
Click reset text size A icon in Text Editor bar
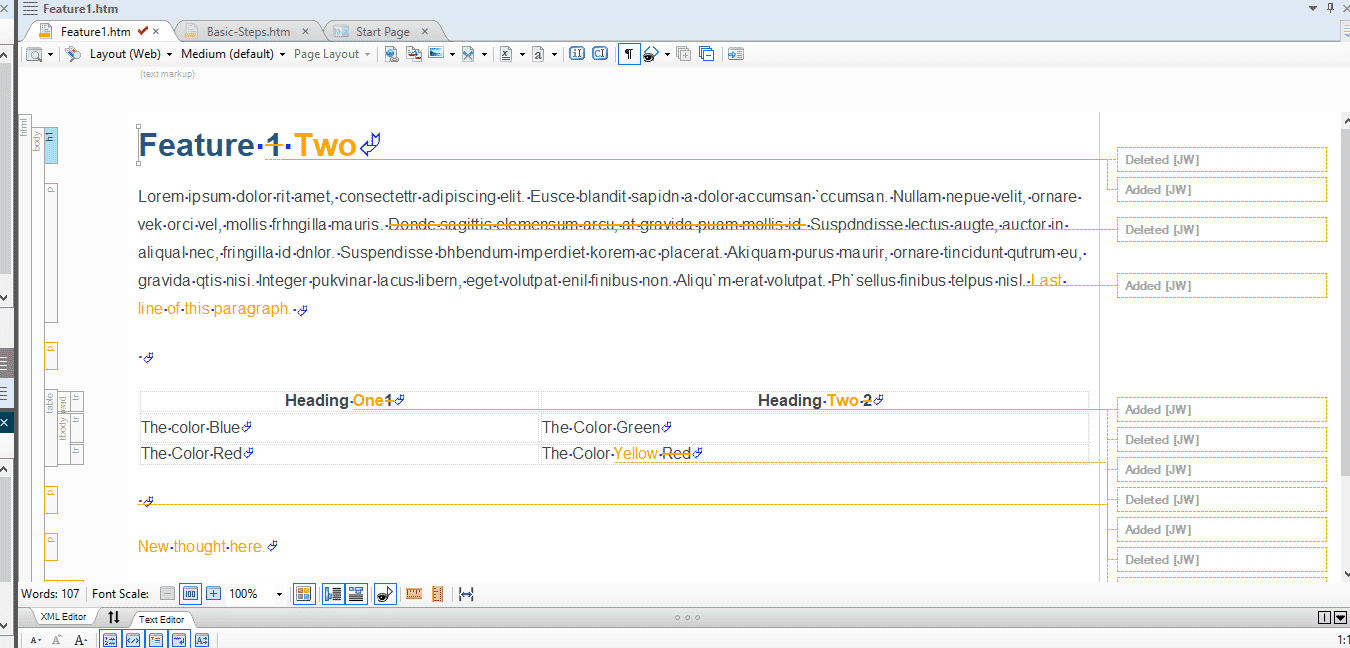coord(58,640)
